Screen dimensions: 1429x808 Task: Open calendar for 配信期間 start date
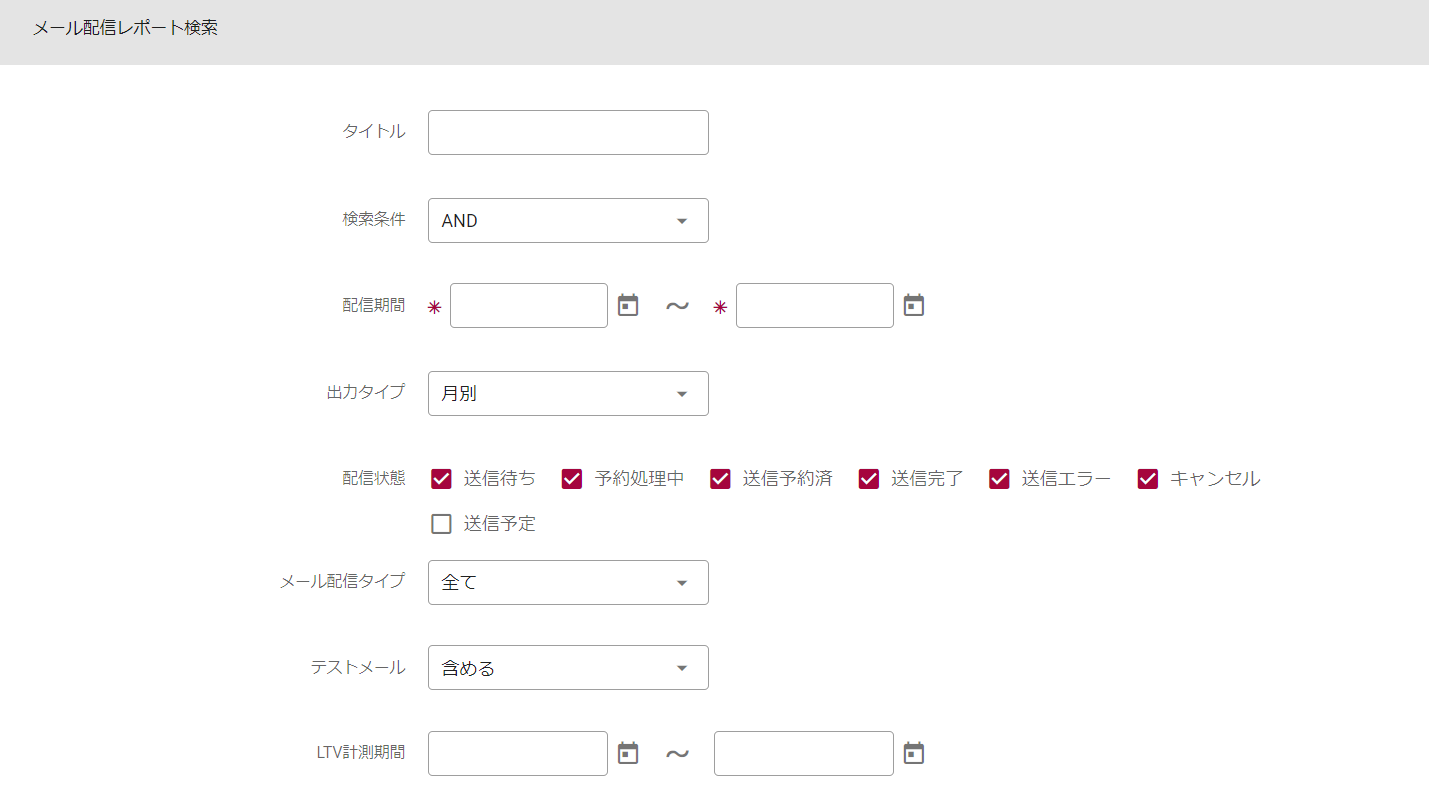click(x=628, y=305)
